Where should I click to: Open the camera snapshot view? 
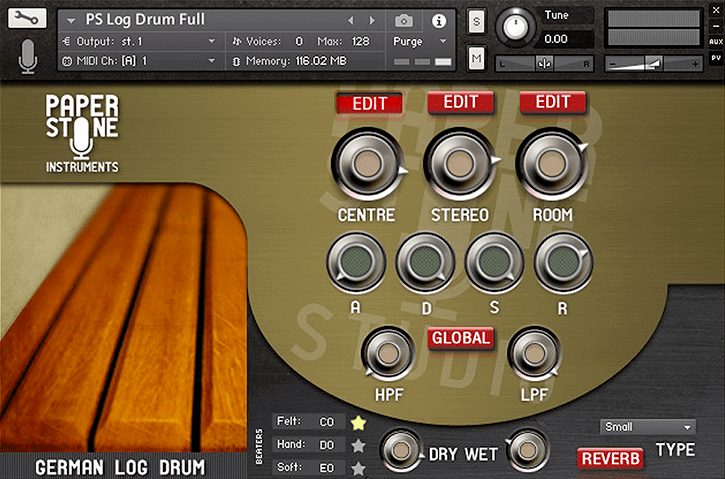point(404,21)
